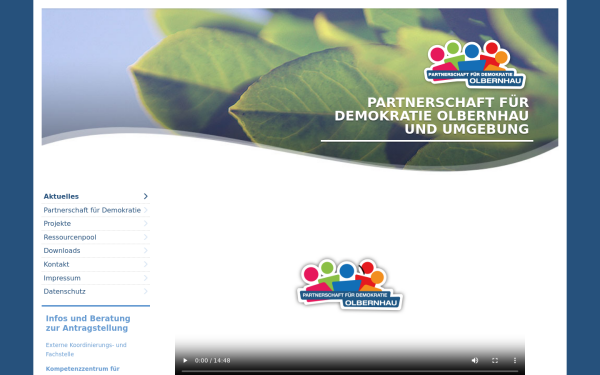Click chevron next to Aktuelles
This screenshot has height=375, width=600.
click(145, 196)
